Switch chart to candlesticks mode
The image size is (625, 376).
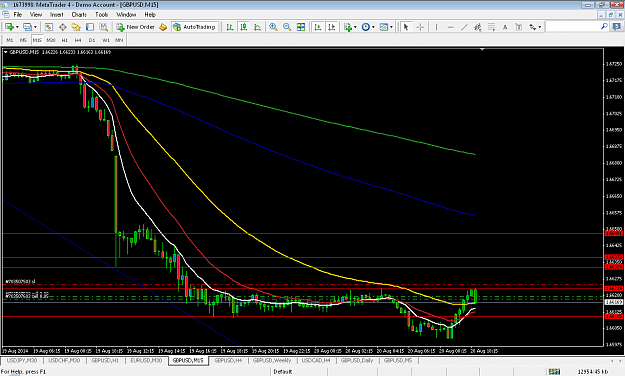[x=244, y=27]
